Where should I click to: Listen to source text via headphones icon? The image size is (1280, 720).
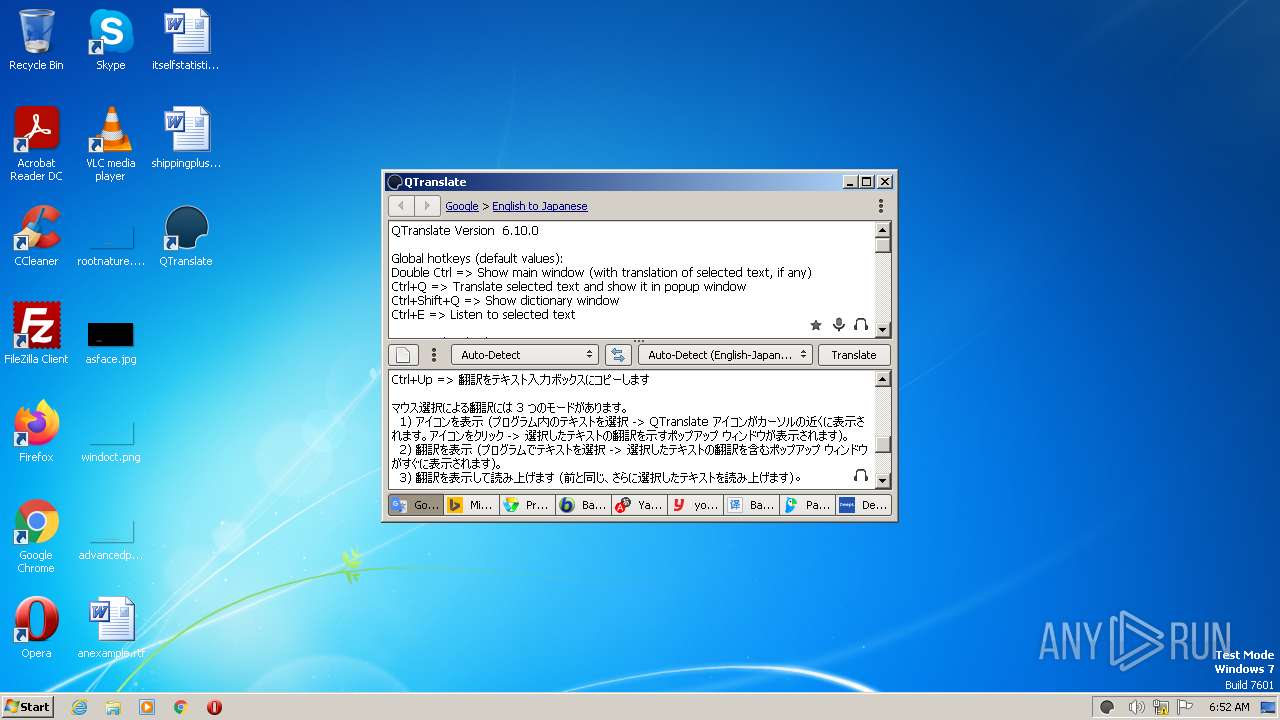click(861, 325)
